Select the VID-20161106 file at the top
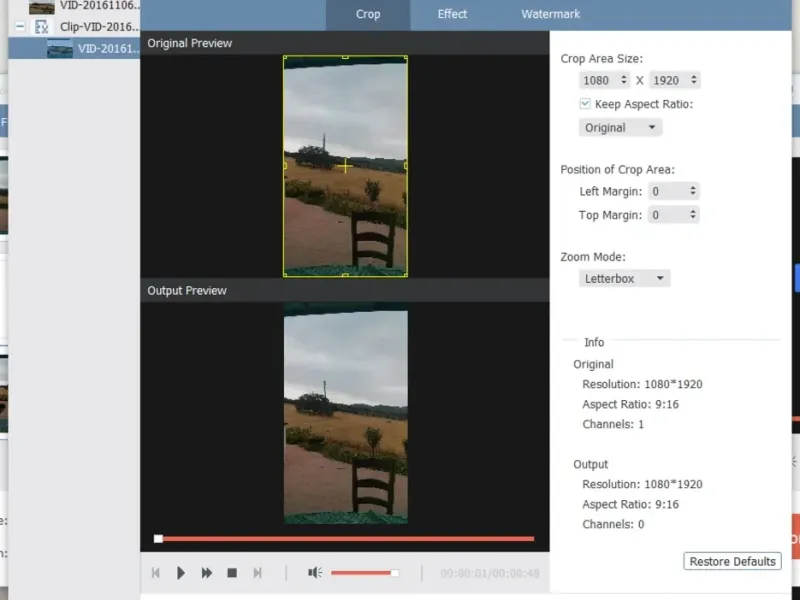This screenshot has height=600, width=800. 99,6
